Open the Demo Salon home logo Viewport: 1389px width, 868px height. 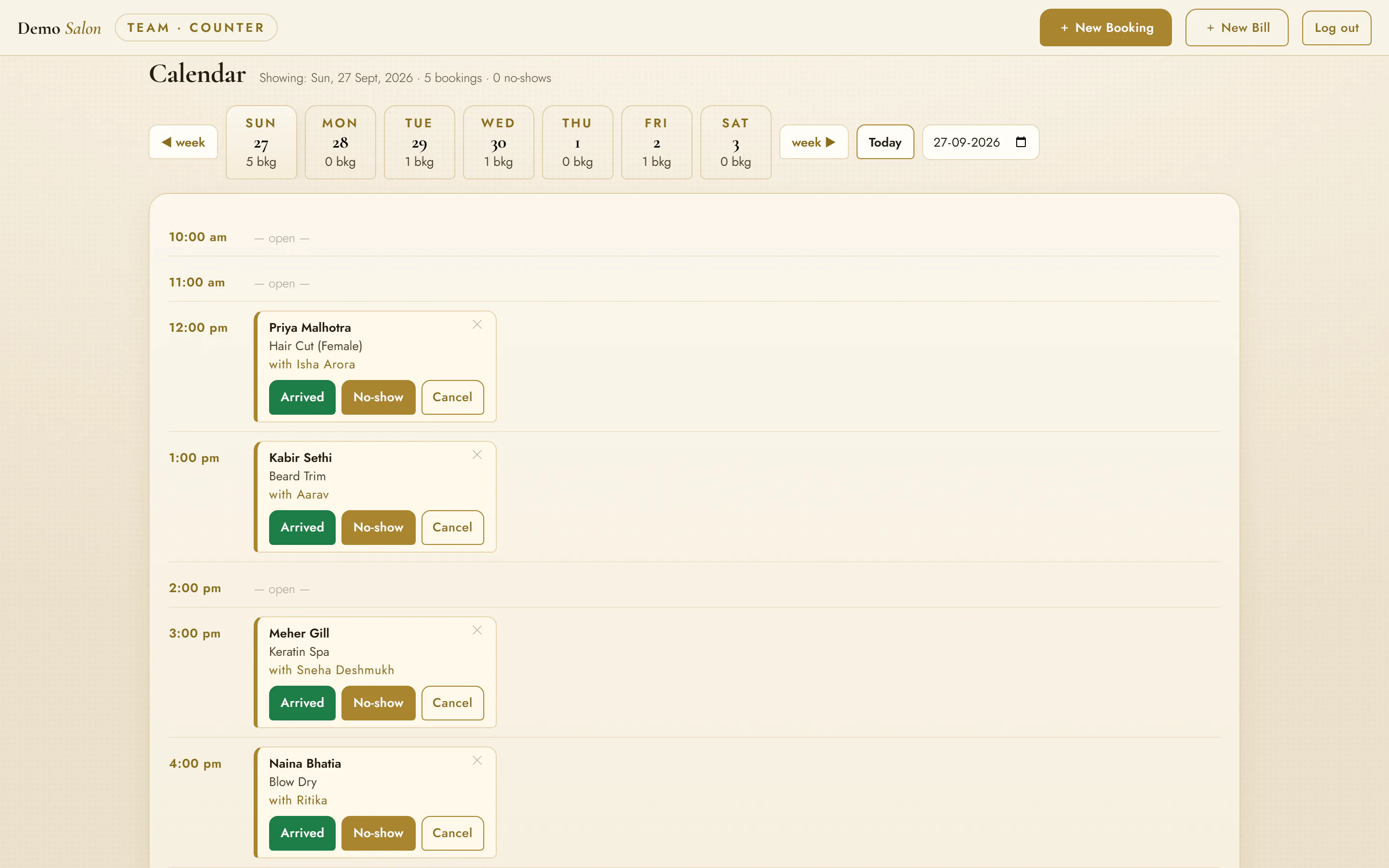(59, 27)
